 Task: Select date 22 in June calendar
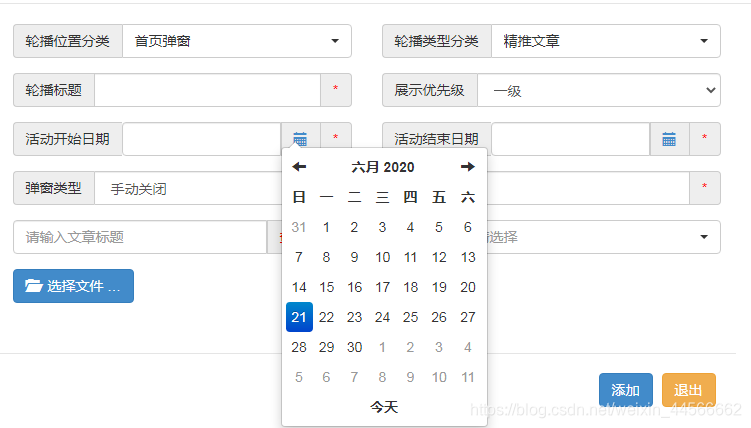coord(327,317)
